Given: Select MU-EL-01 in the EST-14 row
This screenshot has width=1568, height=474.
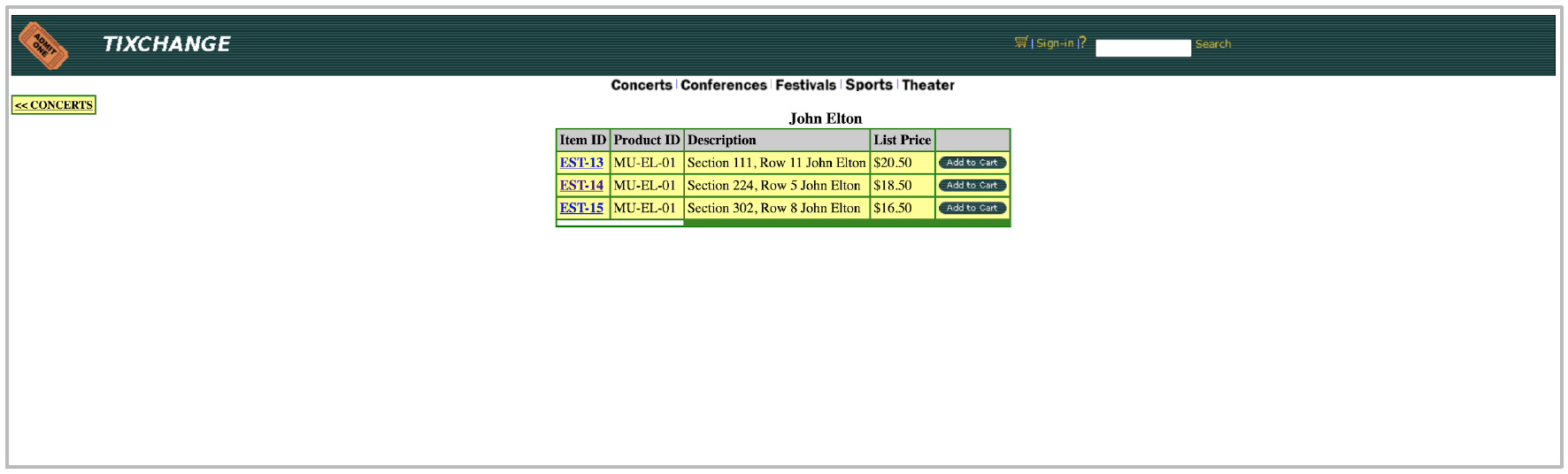Looking at the screenshot, I should pos(645,186).
